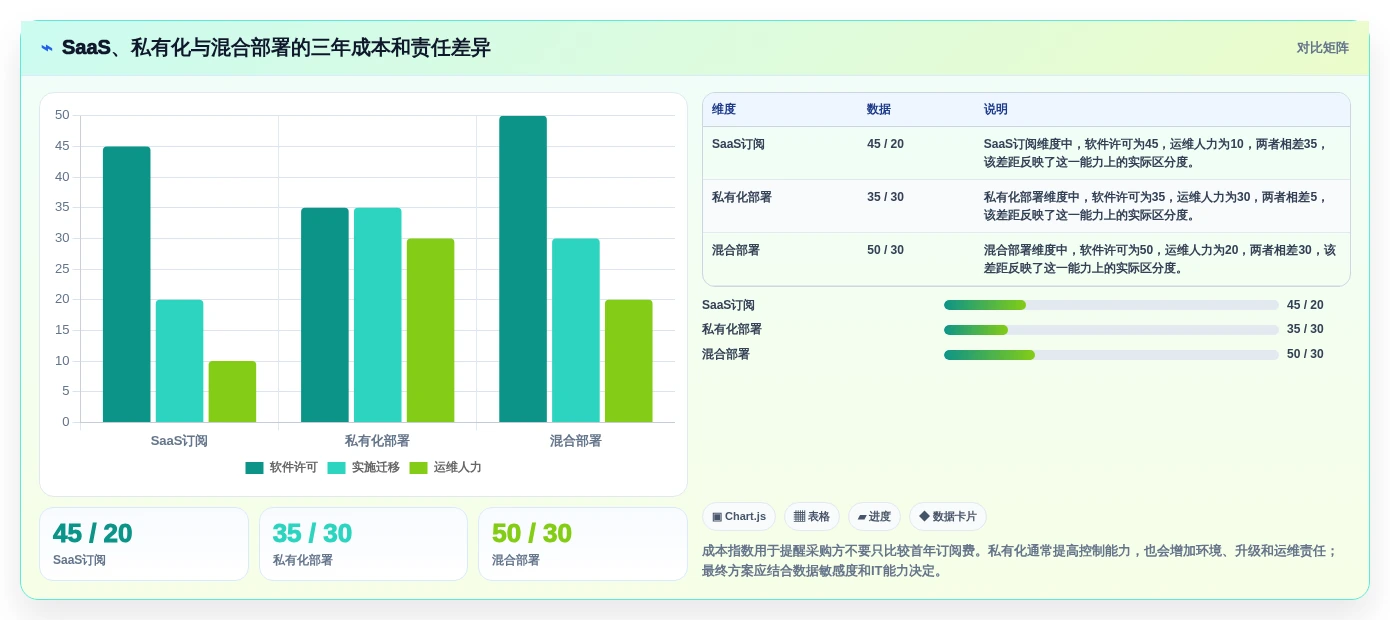1390x620 pixels.
Task: Click the SaaS订阅 软件许可 bar at 45
Action: tap(127, 284)
